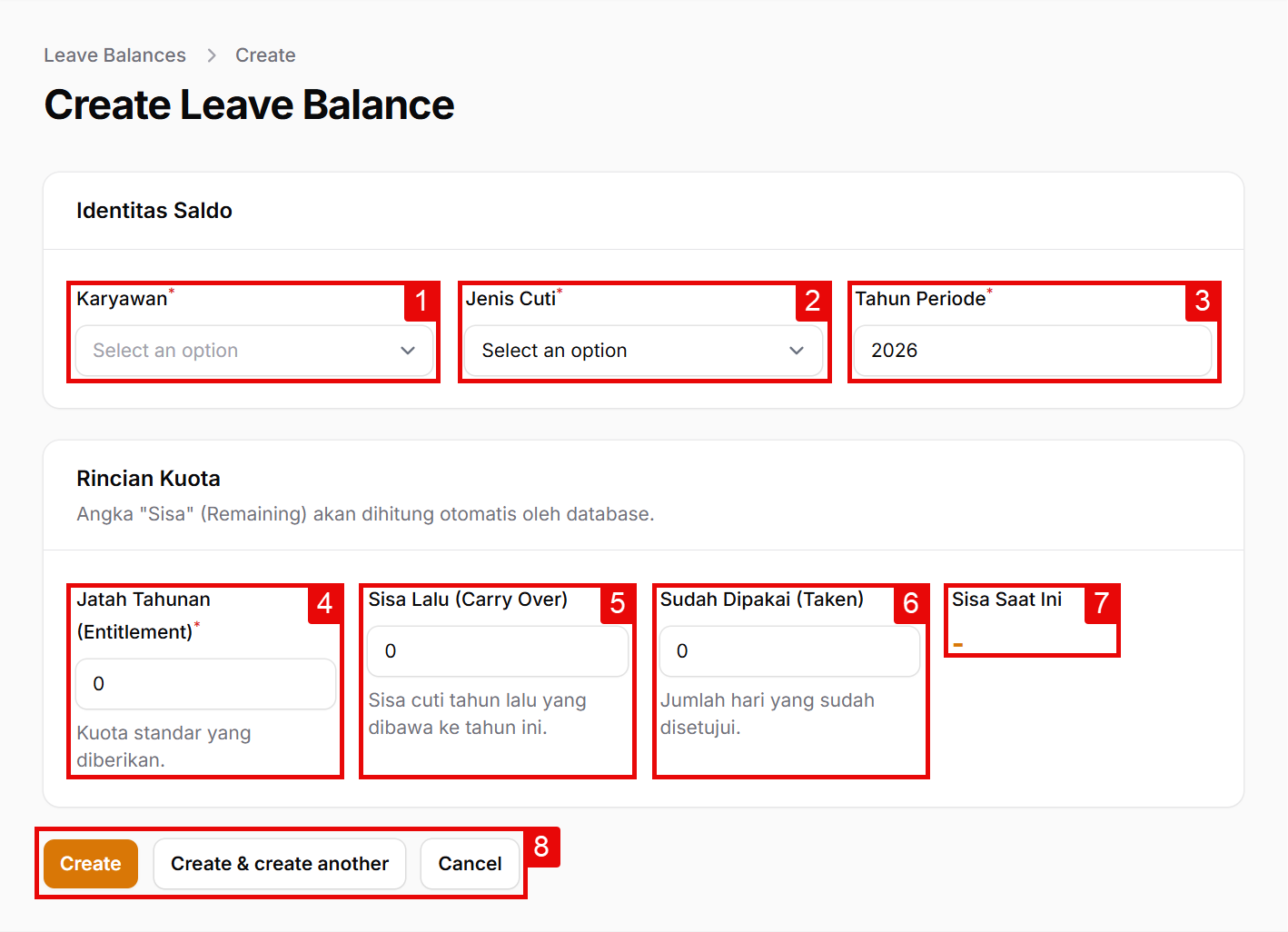
Task: Click the Karyawan dropdown chevron arrow
Action: [408, 351]
